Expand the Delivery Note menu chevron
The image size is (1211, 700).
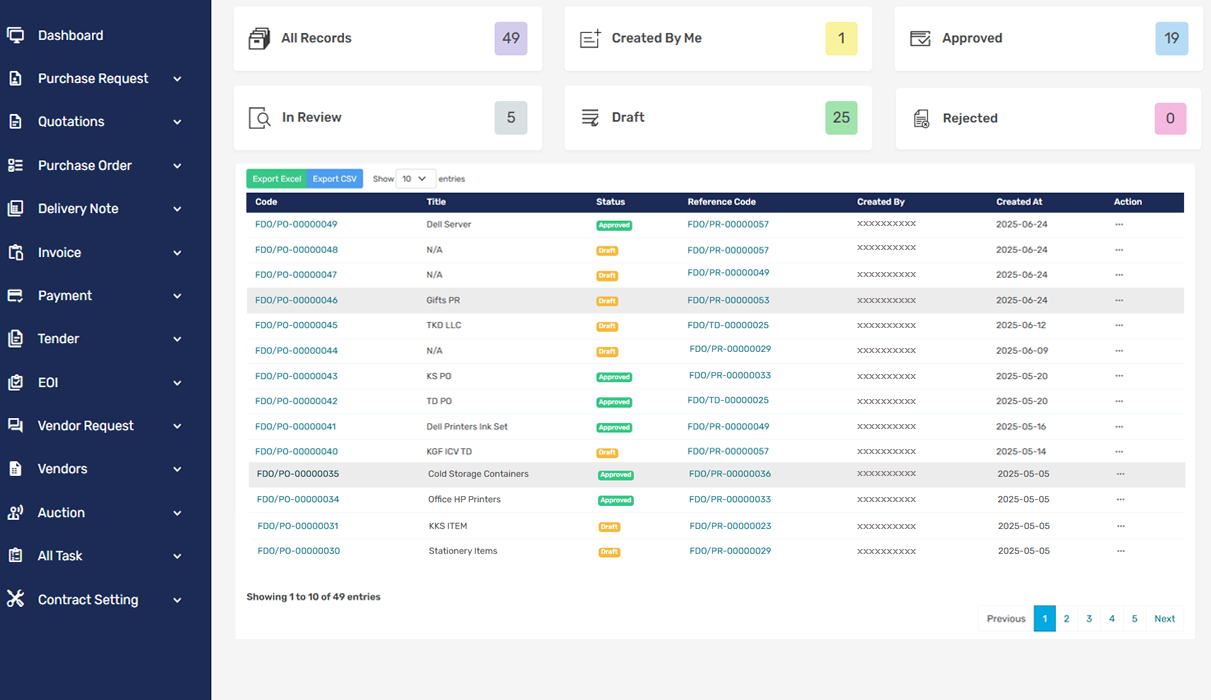(x=177, y=209)
